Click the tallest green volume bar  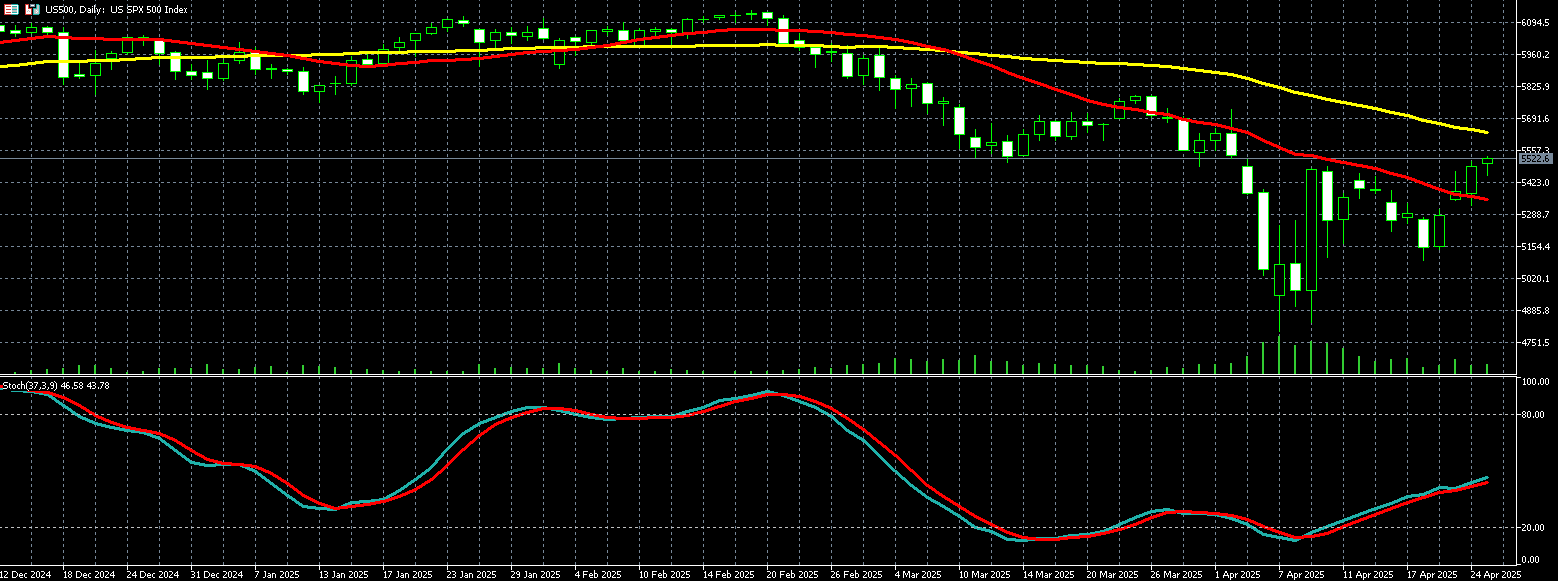pos(1279,357)
